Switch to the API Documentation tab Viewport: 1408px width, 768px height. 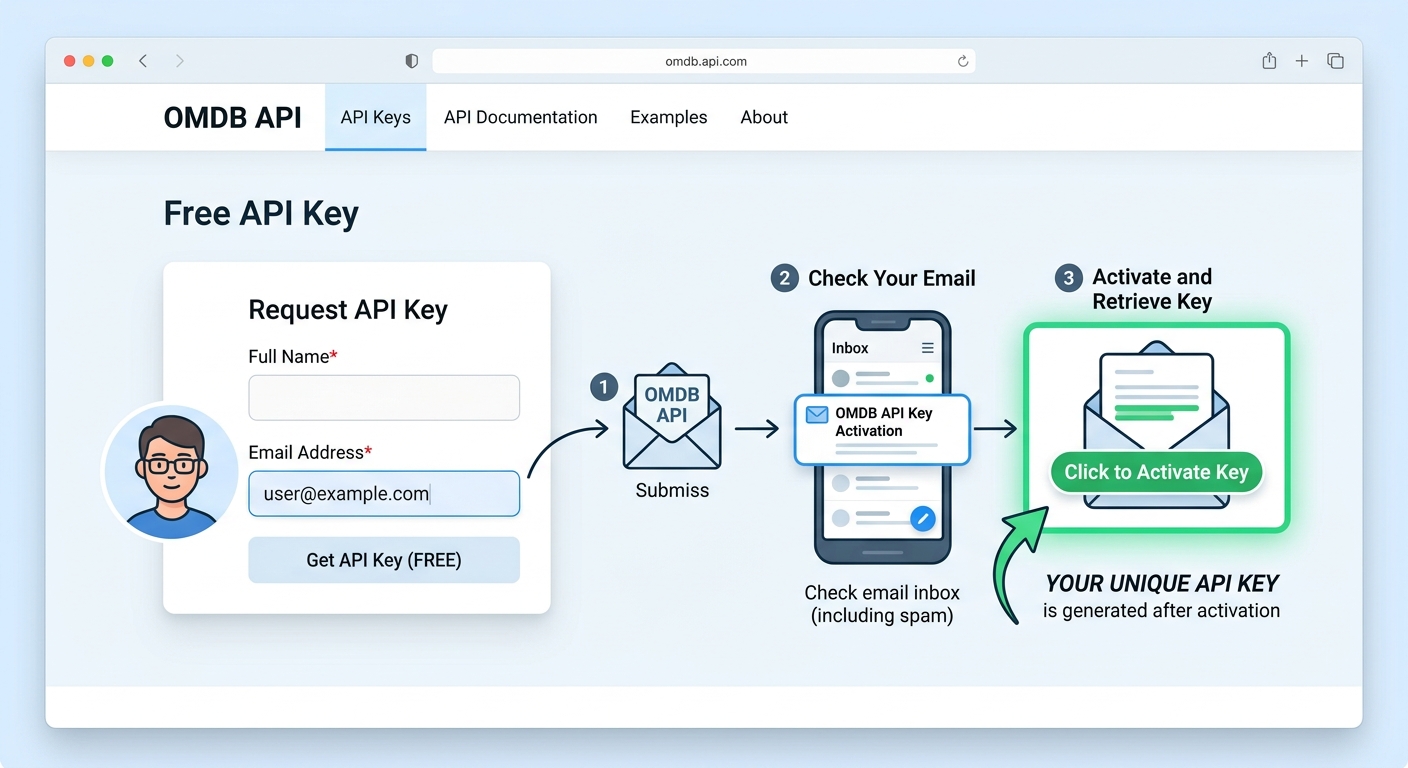pos(520,117)
